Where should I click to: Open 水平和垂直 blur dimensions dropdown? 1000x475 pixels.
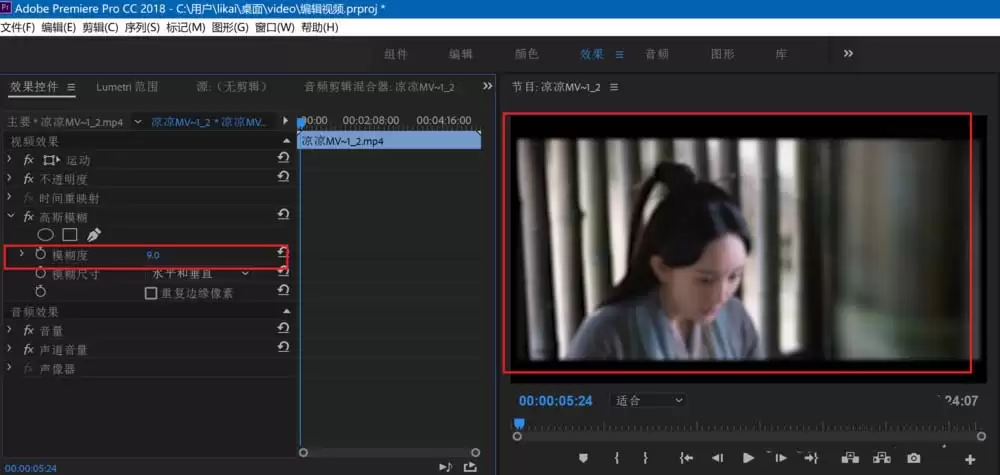click(x=200, y=273)
